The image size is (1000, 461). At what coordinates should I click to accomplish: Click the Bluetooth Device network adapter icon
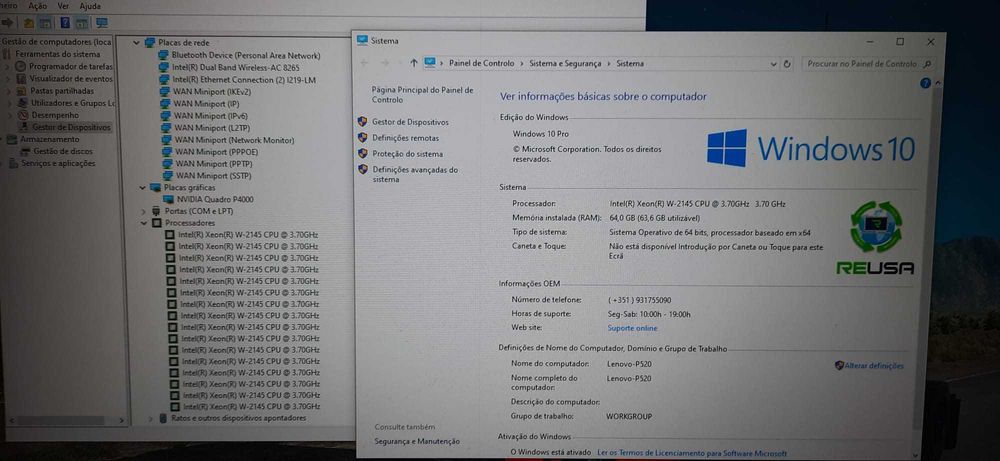163,55
